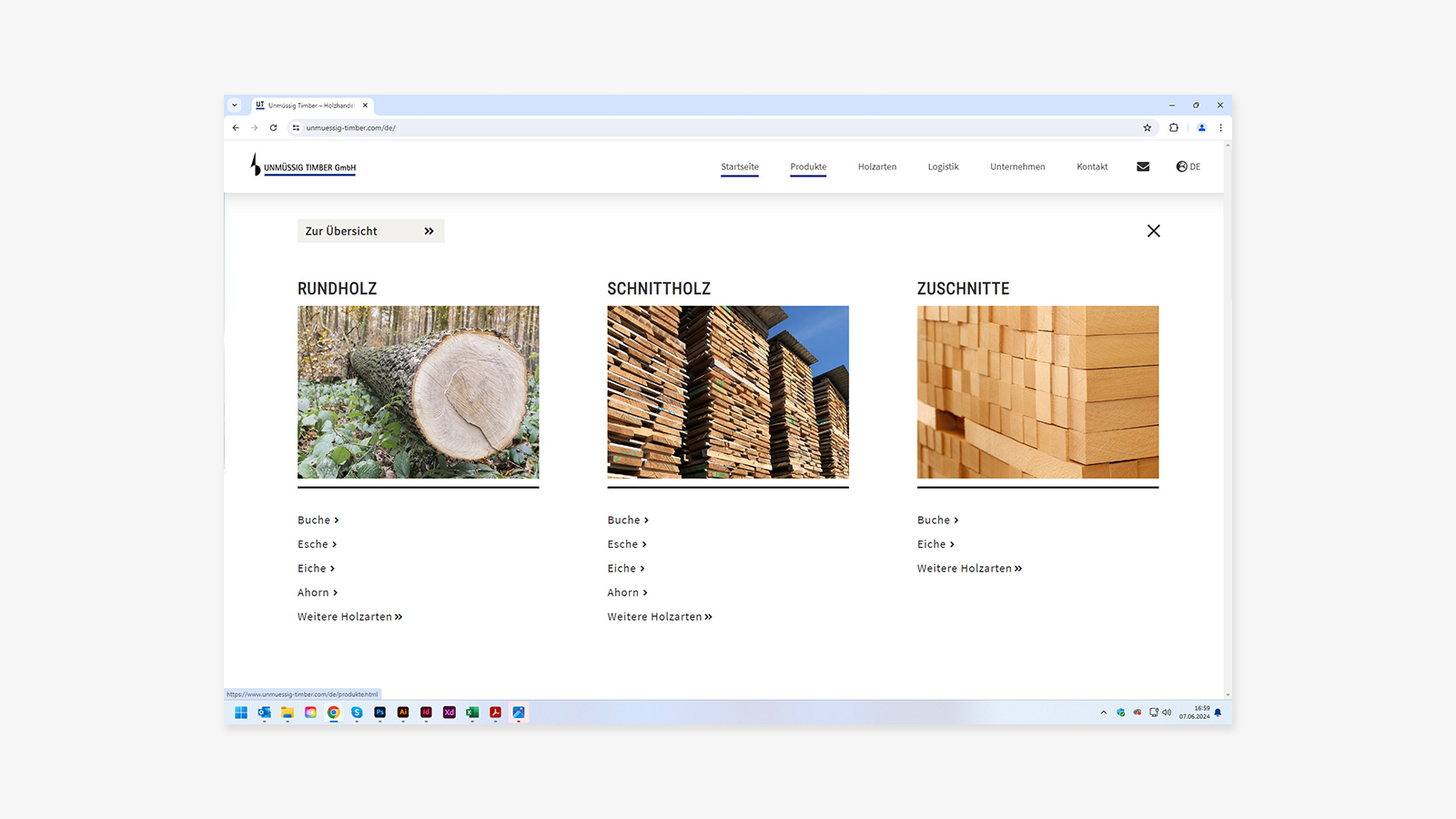Open the Kontakt menu item
Screen dimensions: 1456x819
point(1092,167)
